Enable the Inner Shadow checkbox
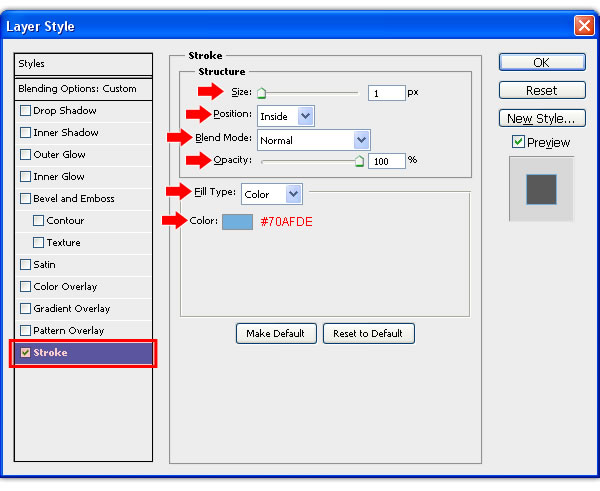The width and height of the screenshot is (600, 491). click(x=25, y=133)
